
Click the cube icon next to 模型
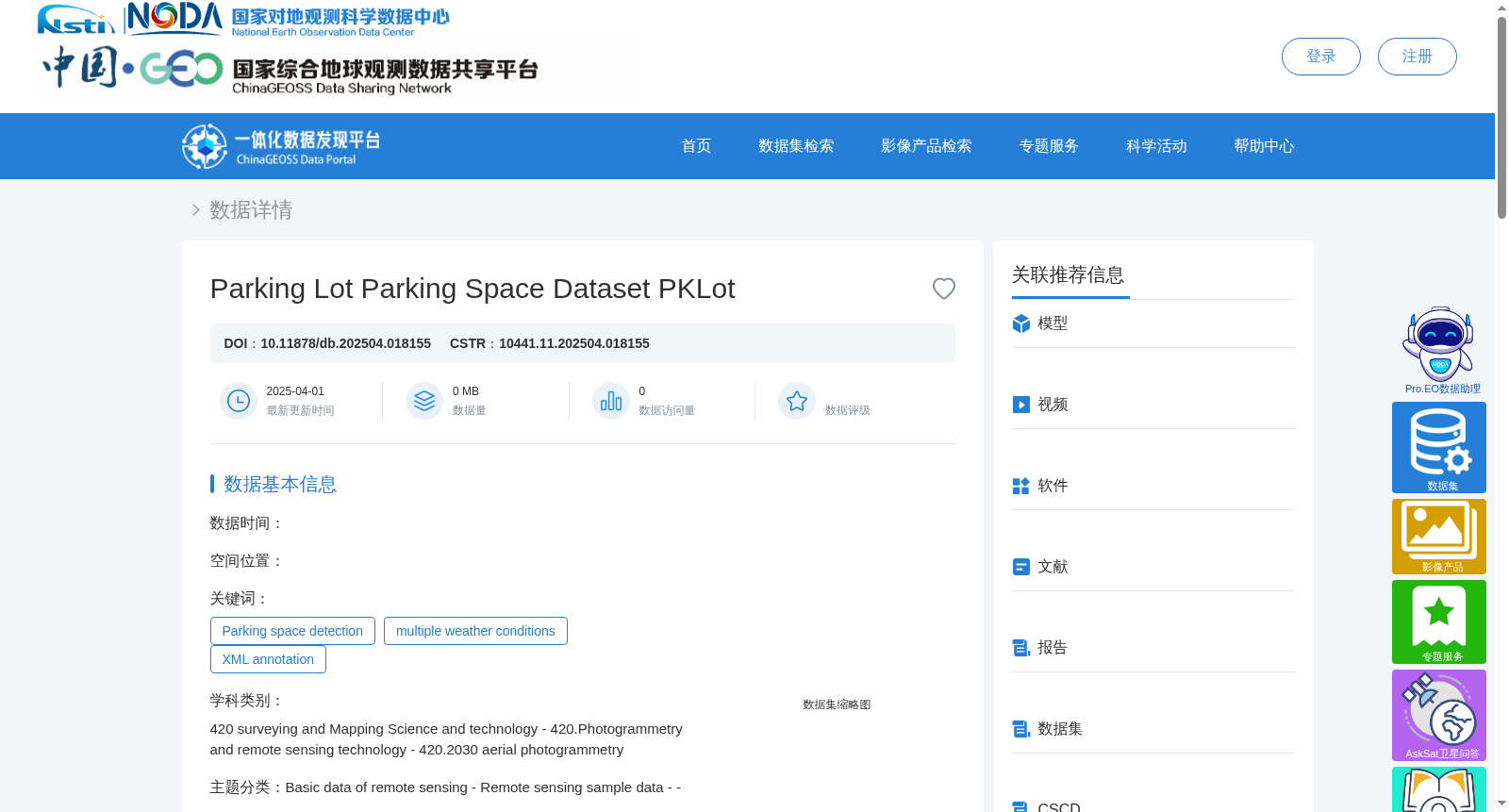1021,323
